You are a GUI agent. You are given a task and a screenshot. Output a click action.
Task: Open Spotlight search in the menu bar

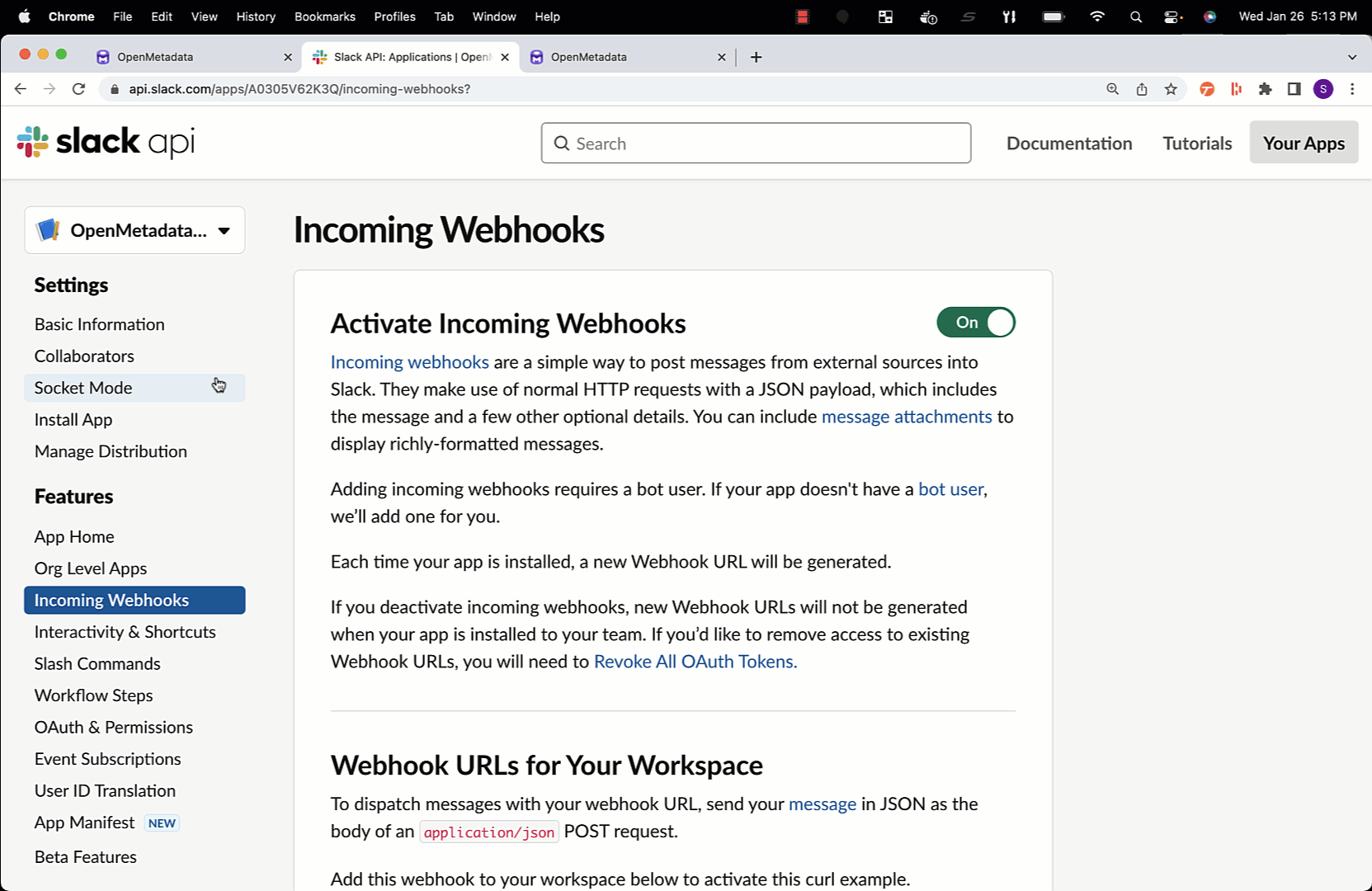pyautogui.click(x=1135, y=16)
